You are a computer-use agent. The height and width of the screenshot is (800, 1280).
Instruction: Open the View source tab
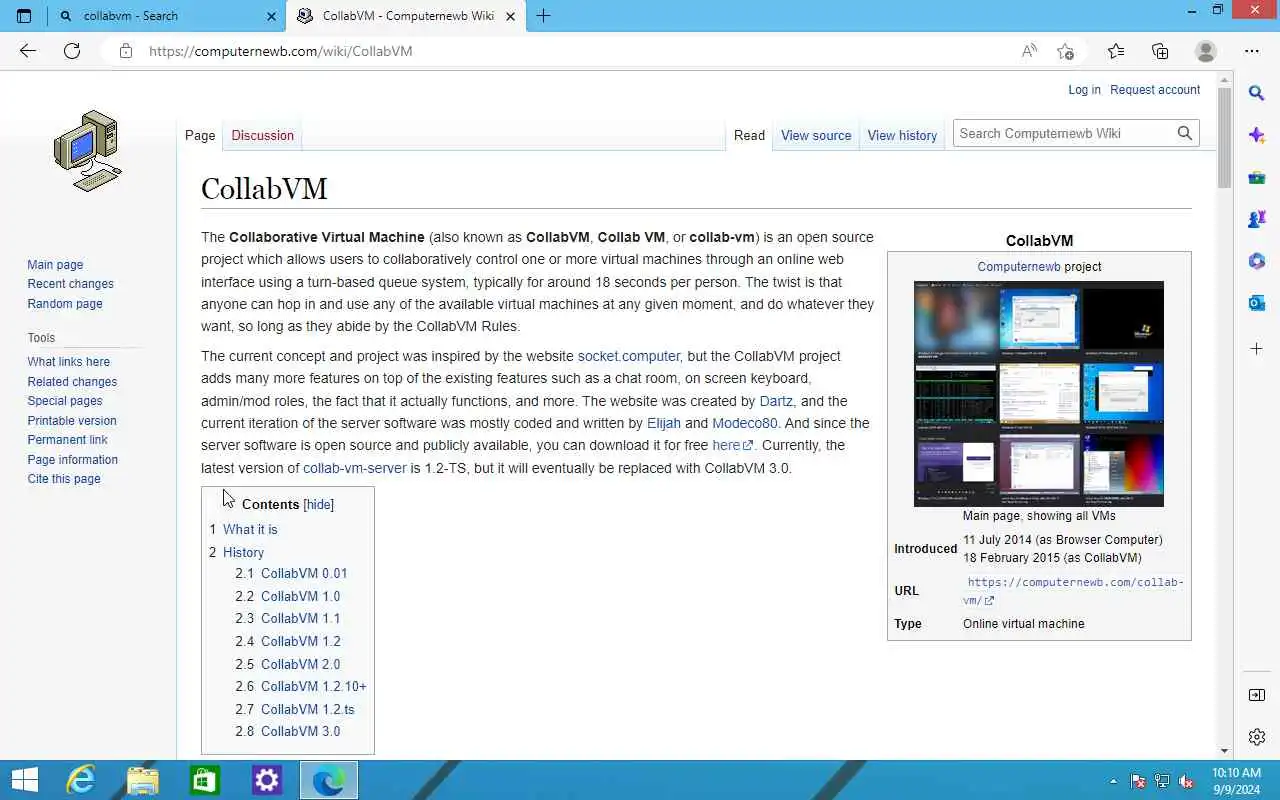(816, 135)
